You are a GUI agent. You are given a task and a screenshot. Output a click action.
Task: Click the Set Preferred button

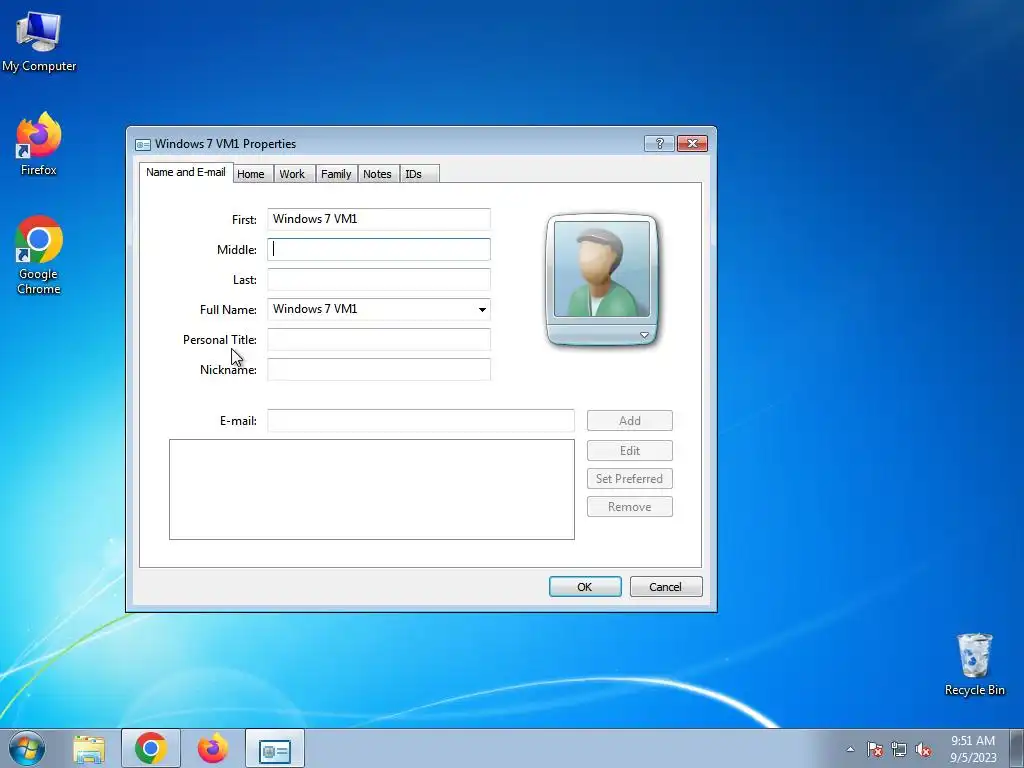coord(630,479)
